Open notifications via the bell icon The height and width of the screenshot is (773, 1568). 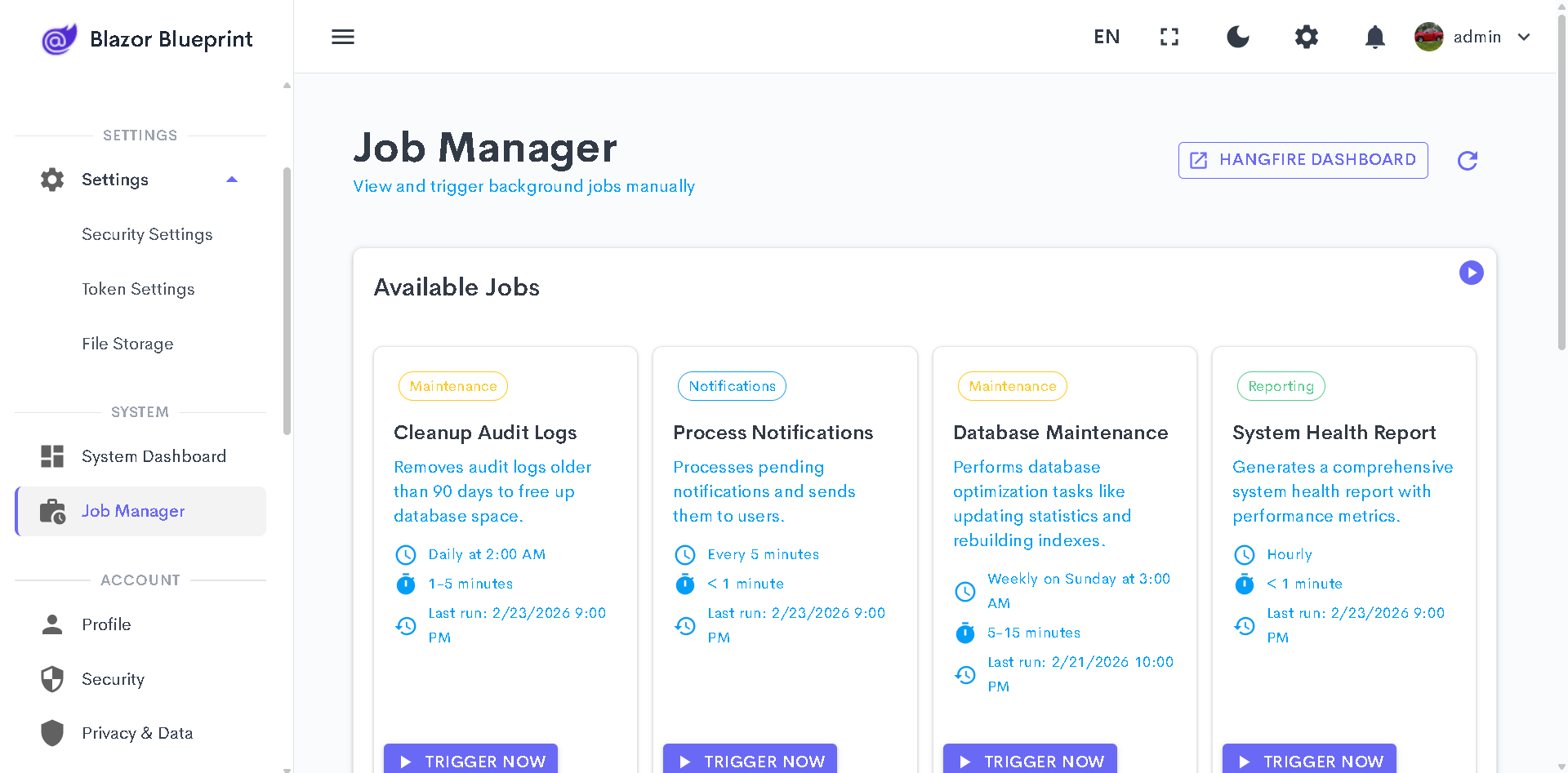1374,37
